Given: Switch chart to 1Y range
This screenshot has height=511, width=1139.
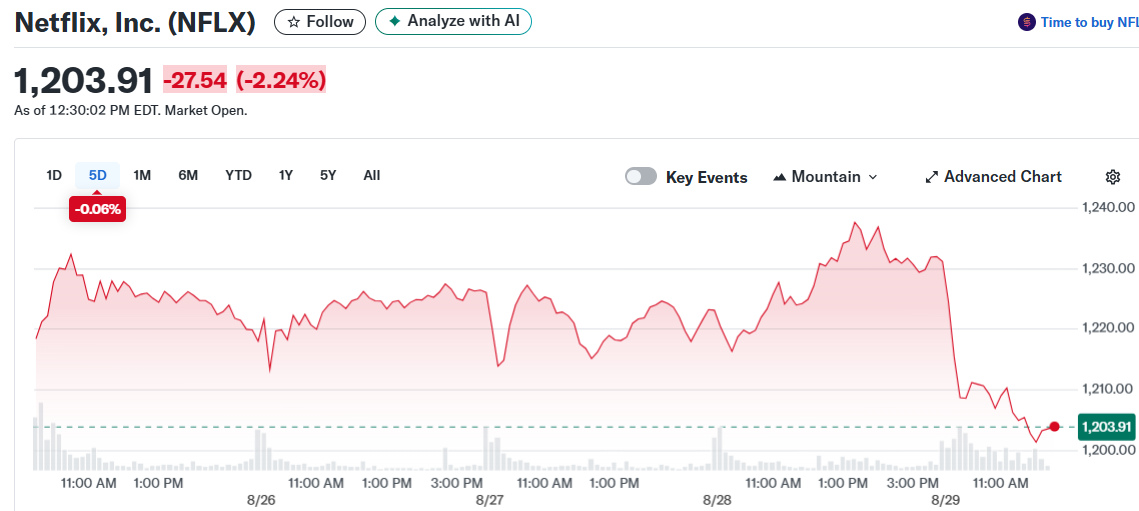Looking at the screenshot, I should click(x=285, y=175).
